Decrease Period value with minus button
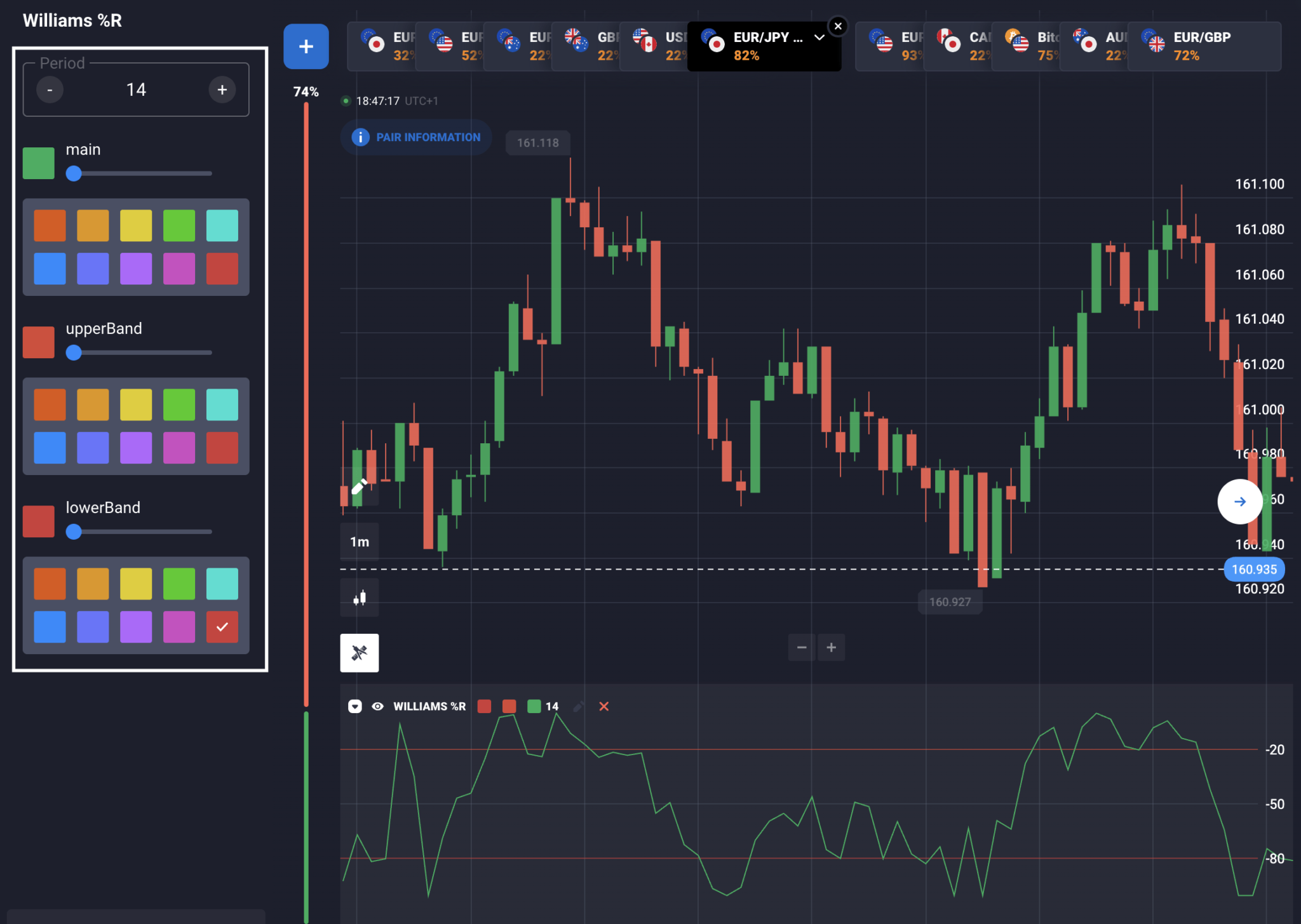Image resolution: width=1301 pixels, height=924 pixels. [x=50, y=90]
